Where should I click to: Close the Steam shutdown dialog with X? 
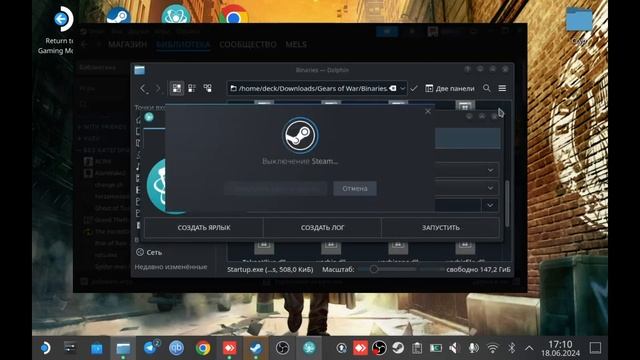point(428,111)
